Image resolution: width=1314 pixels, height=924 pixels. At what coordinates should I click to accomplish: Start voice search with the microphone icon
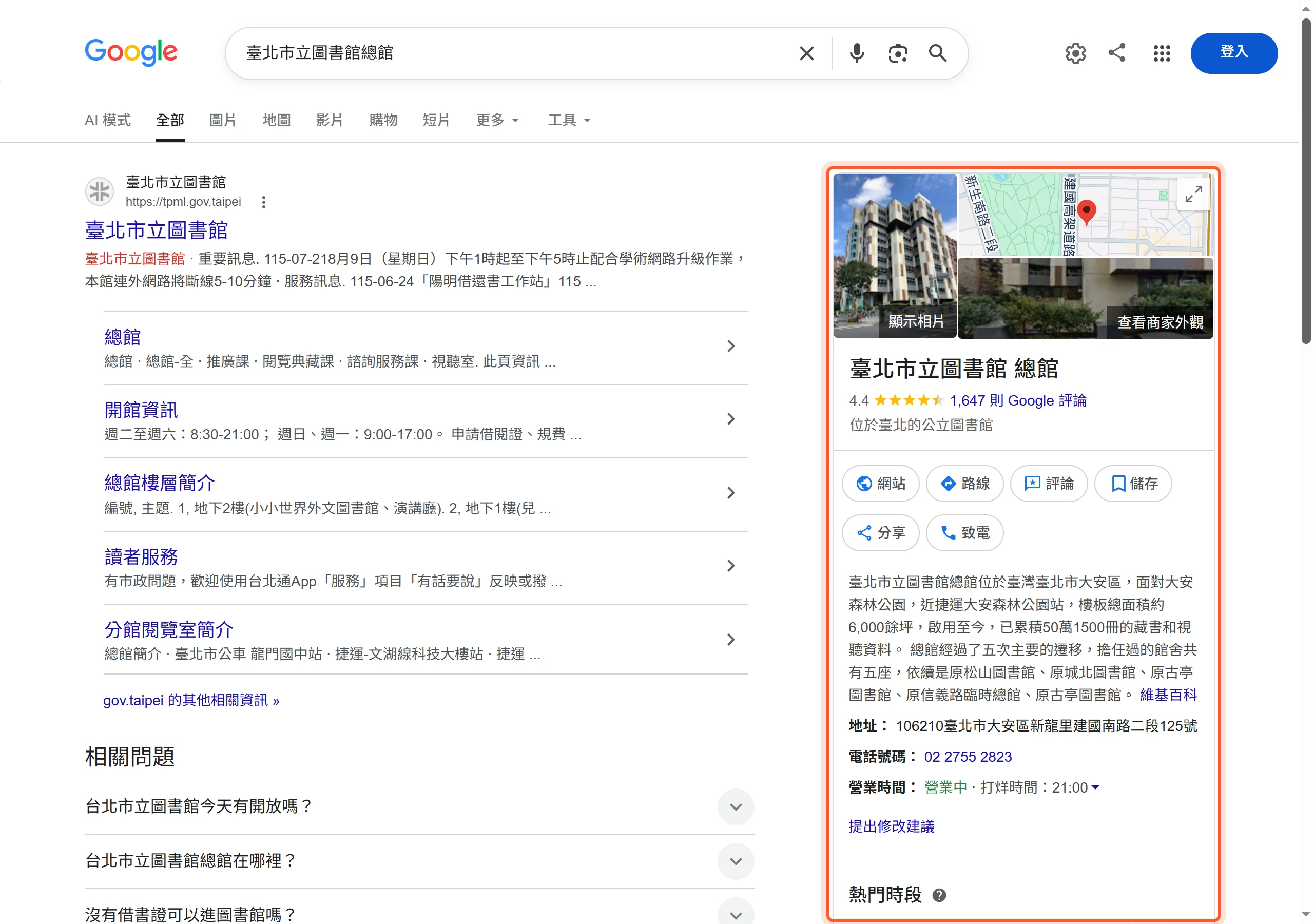857,53
